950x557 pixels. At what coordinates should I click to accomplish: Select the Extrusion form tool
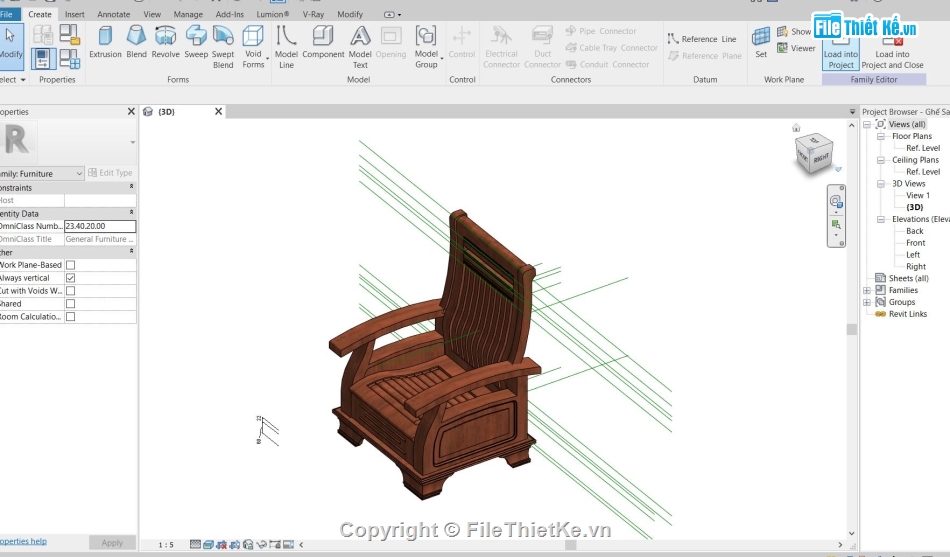pyautogui.click(x=105, y=42)
